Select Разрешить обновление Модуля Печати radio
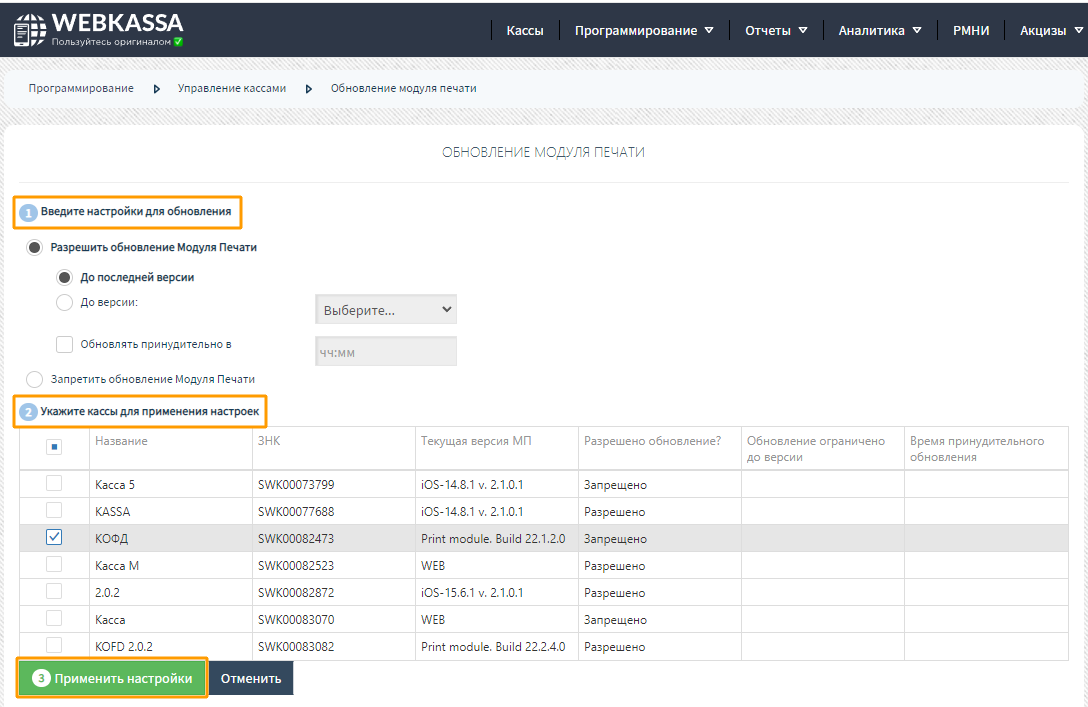The image size is (1088, 707). [x=35, y=248]
